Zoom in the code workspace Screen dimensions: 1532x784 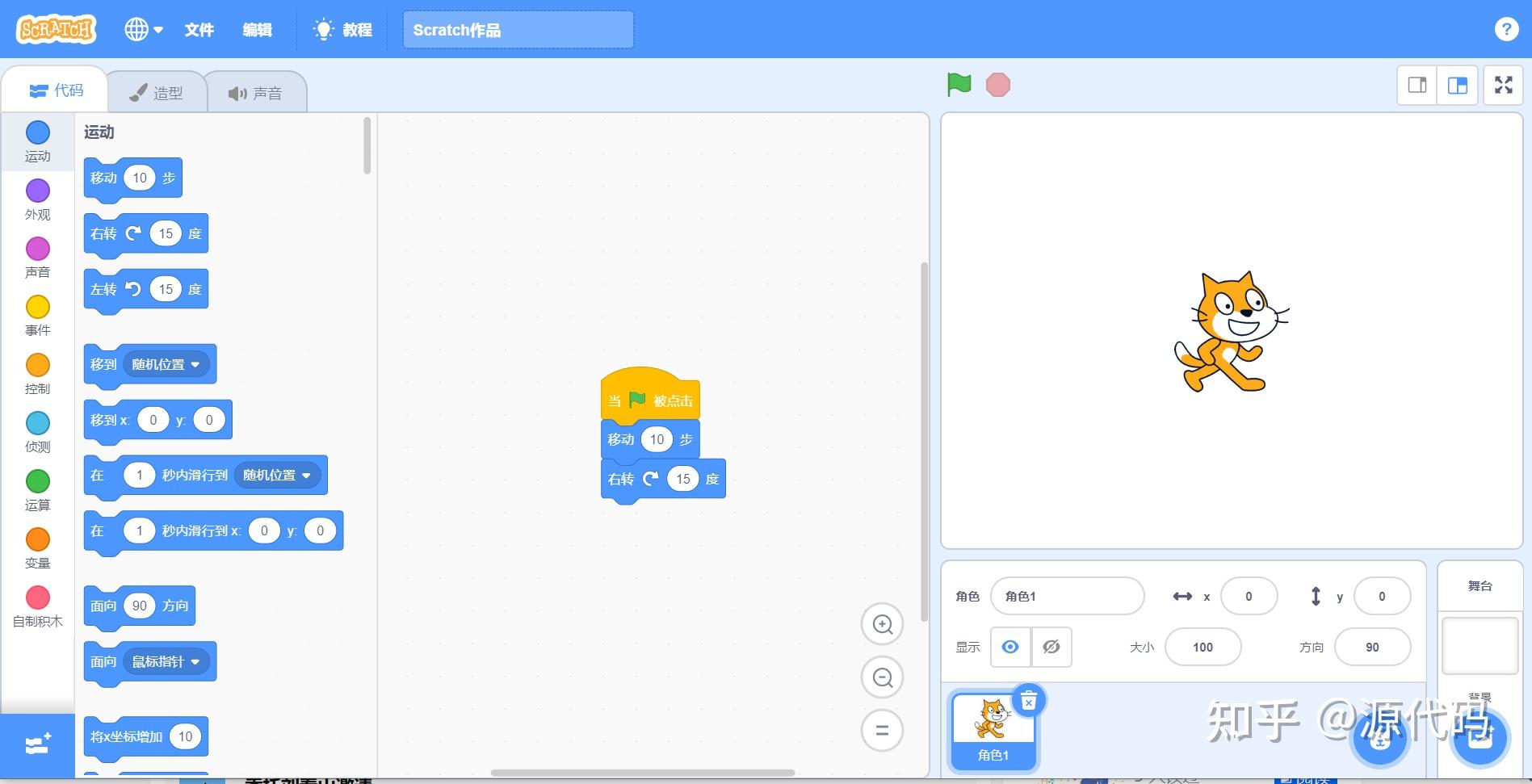click(x=883, y=624)
